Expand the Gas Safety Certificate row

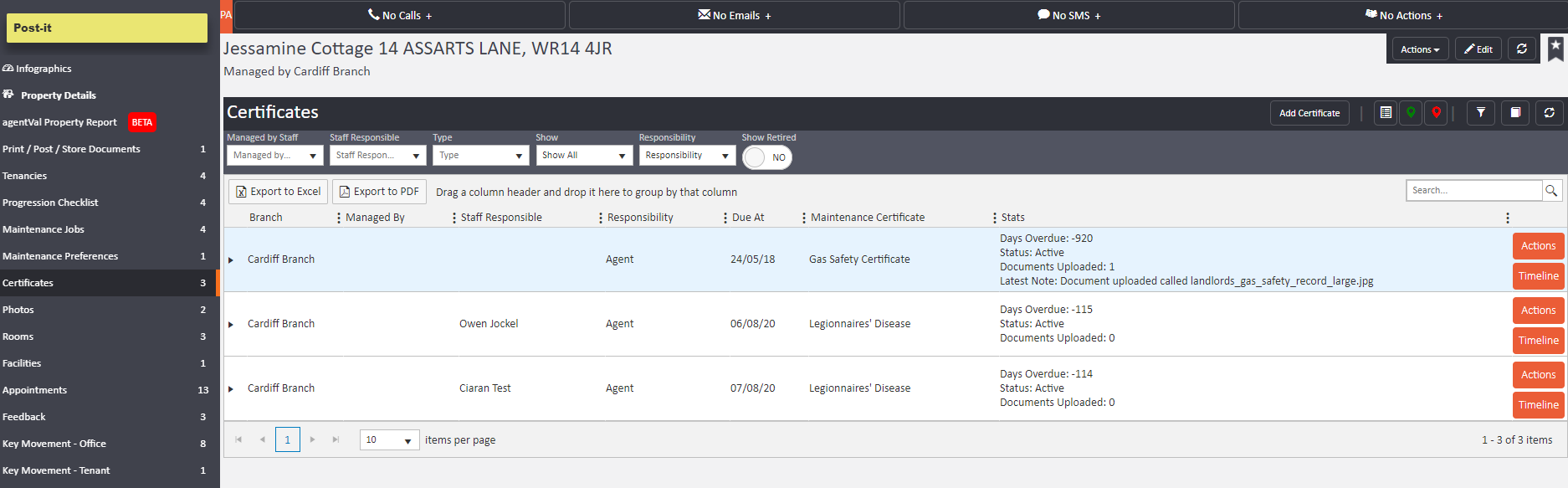(x=231, y=260)
